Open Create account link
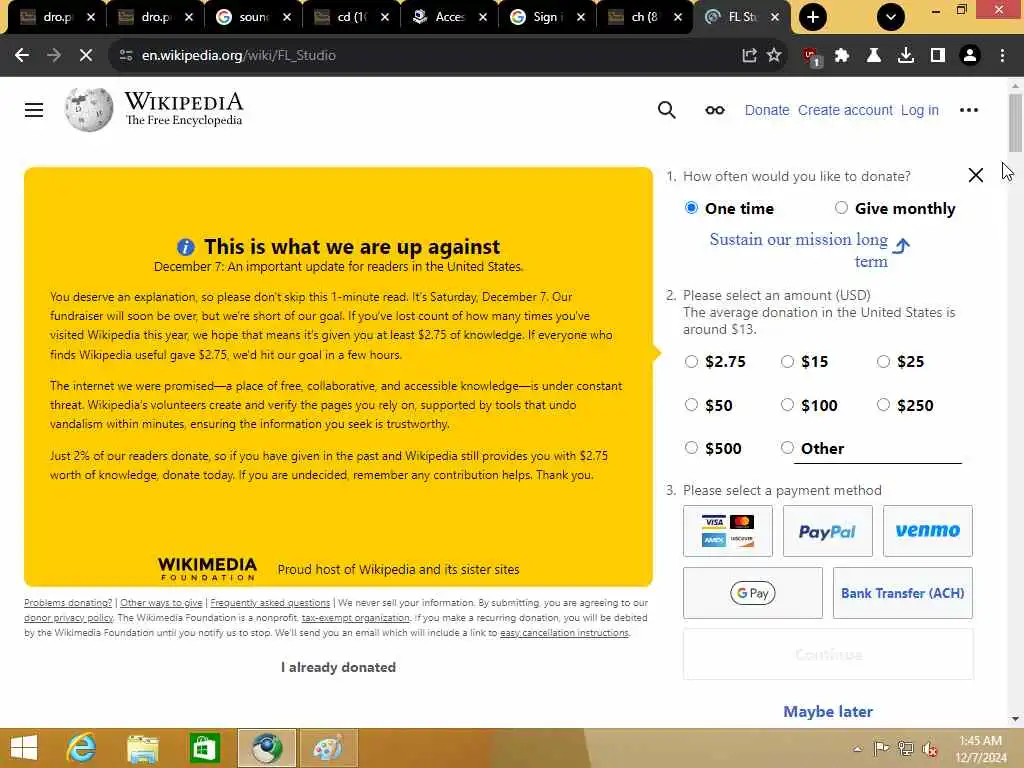 tap(845, 110)
